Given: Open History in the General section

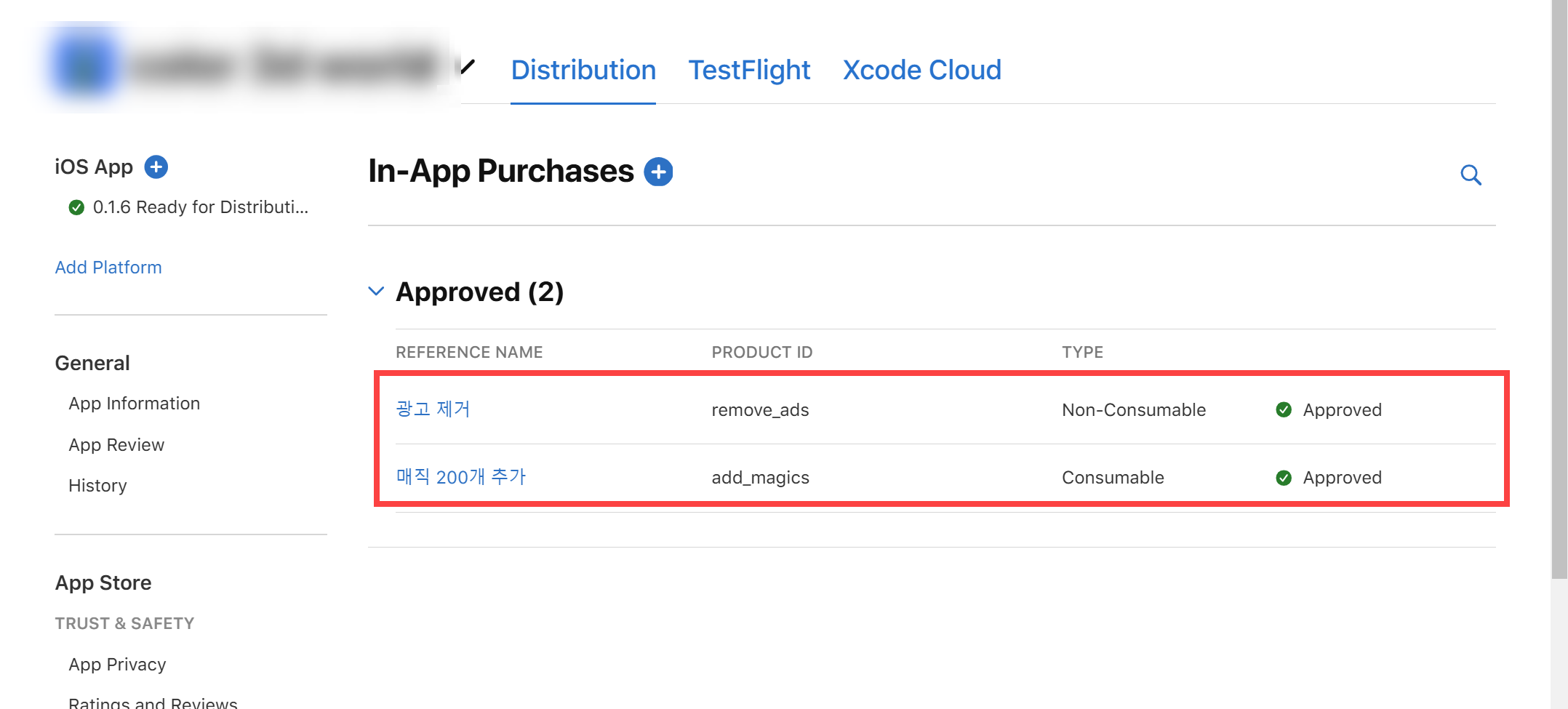Looking at the screenshot, I should [97, 486].
